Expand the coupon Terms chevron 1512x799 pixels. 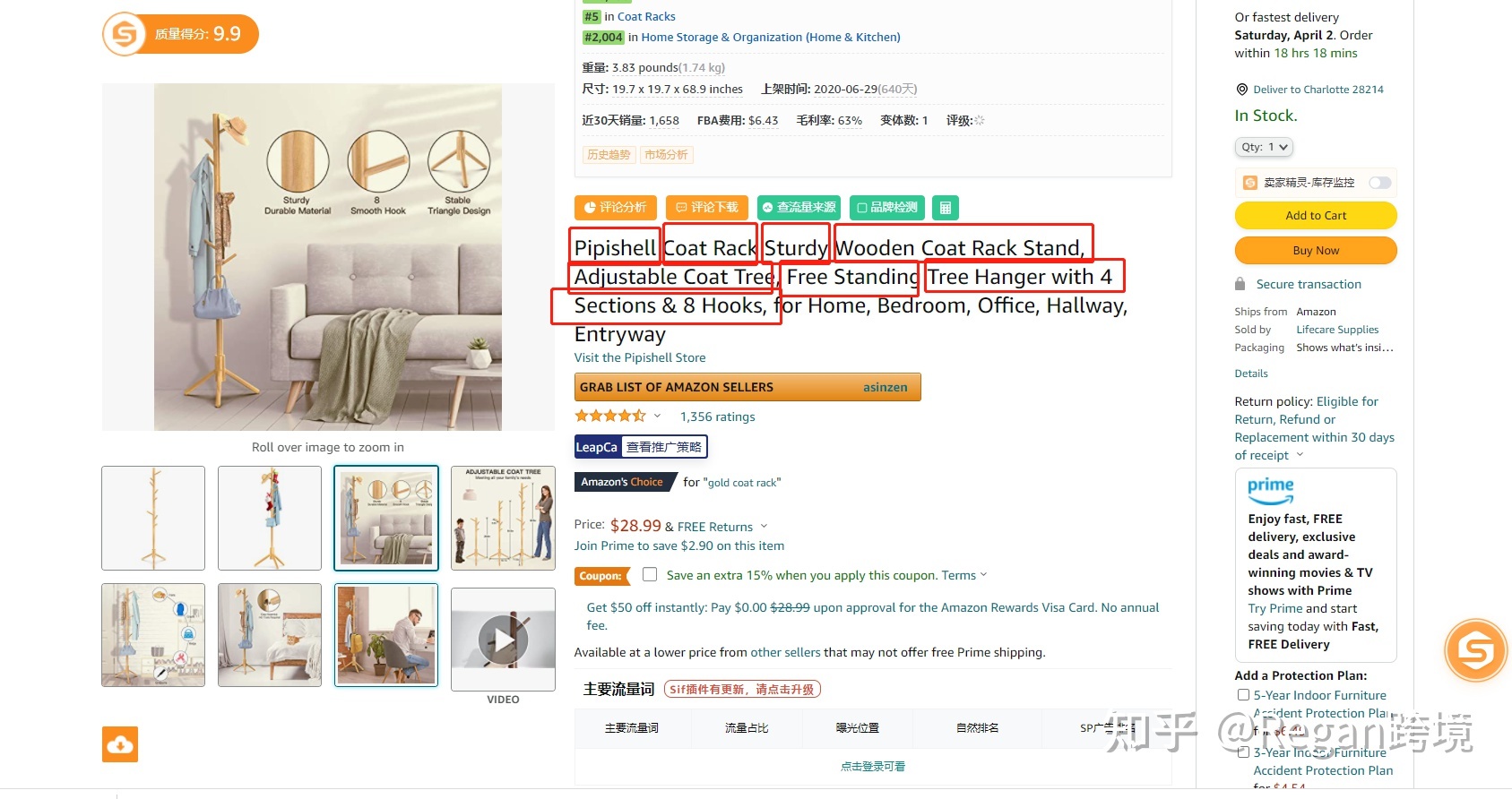[983, 575]
